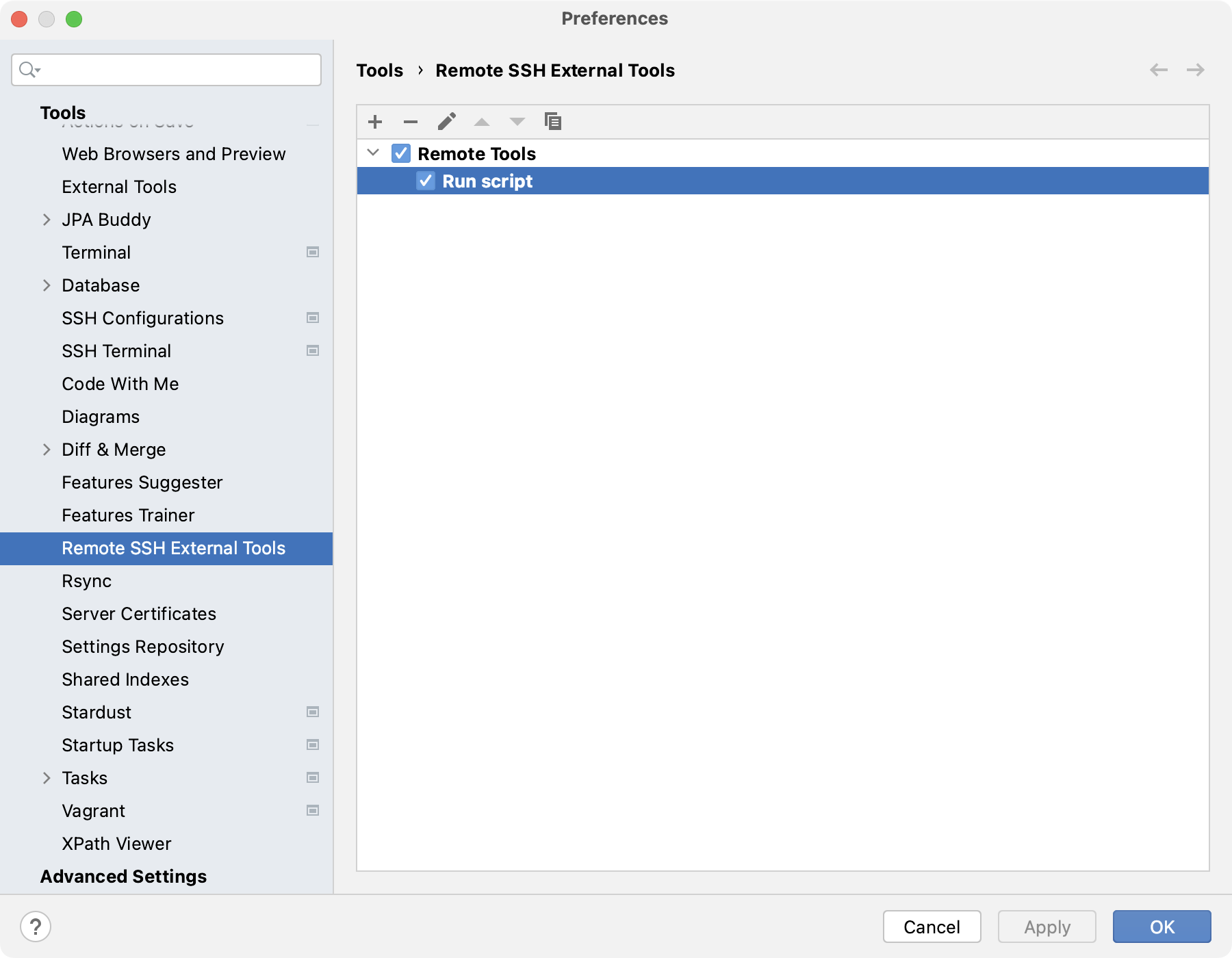
Task: Navigate forward with right arrow icon
Action: 1195,70
